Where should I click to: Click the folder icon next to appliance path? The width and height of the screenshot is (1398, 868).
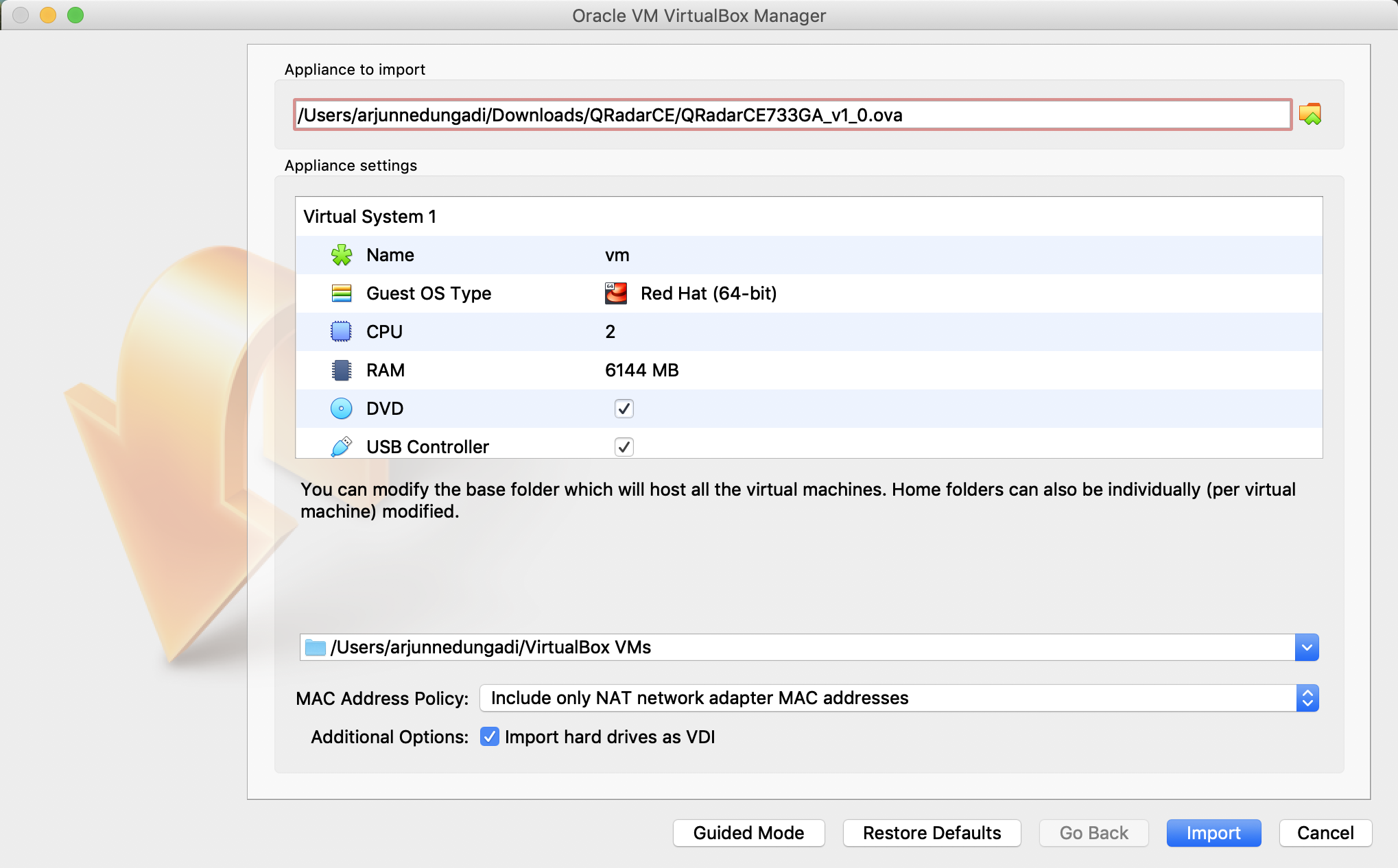(1311, 113)
